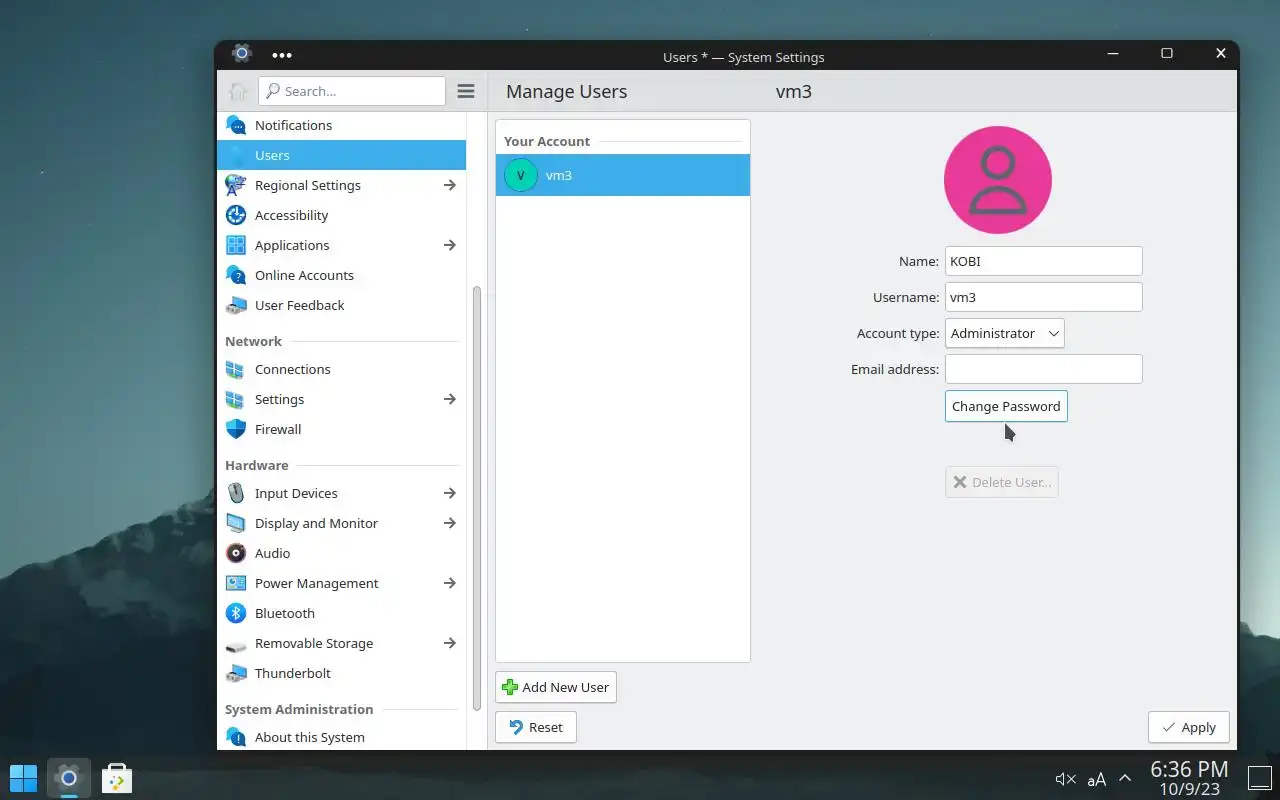Open the Online Accounts icon
1280x800 pixels.
[x=236, y=275]
